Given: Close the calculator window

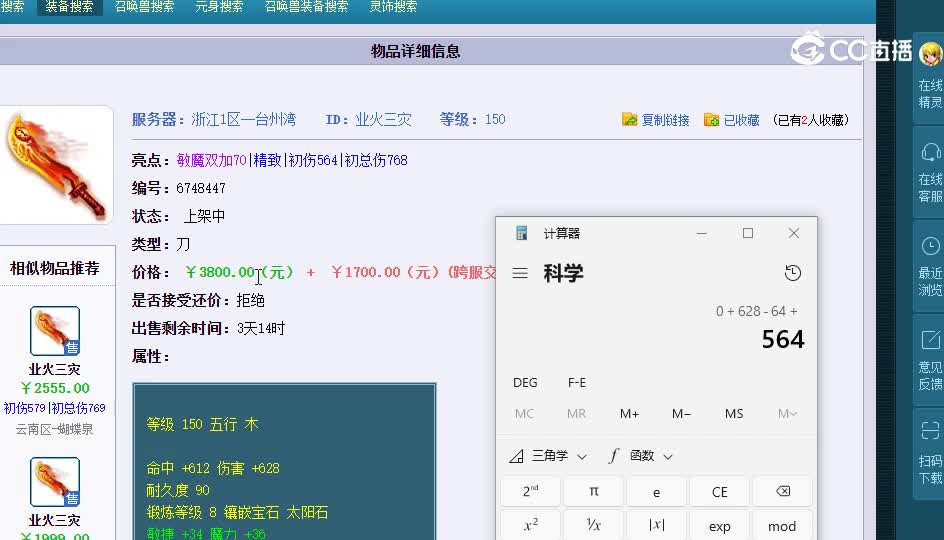Looking at the screenshot, I should coord(793,233).
